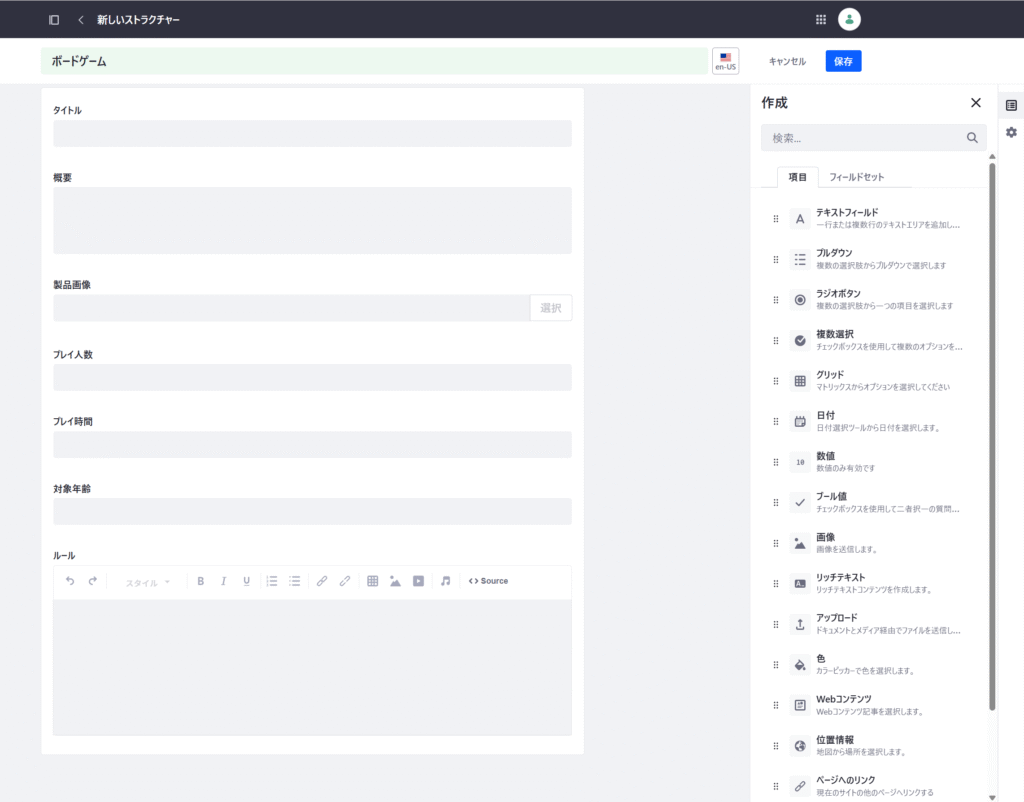Switch to the フィールドセット tab
1024x802 pixels.
coord(856,177)
